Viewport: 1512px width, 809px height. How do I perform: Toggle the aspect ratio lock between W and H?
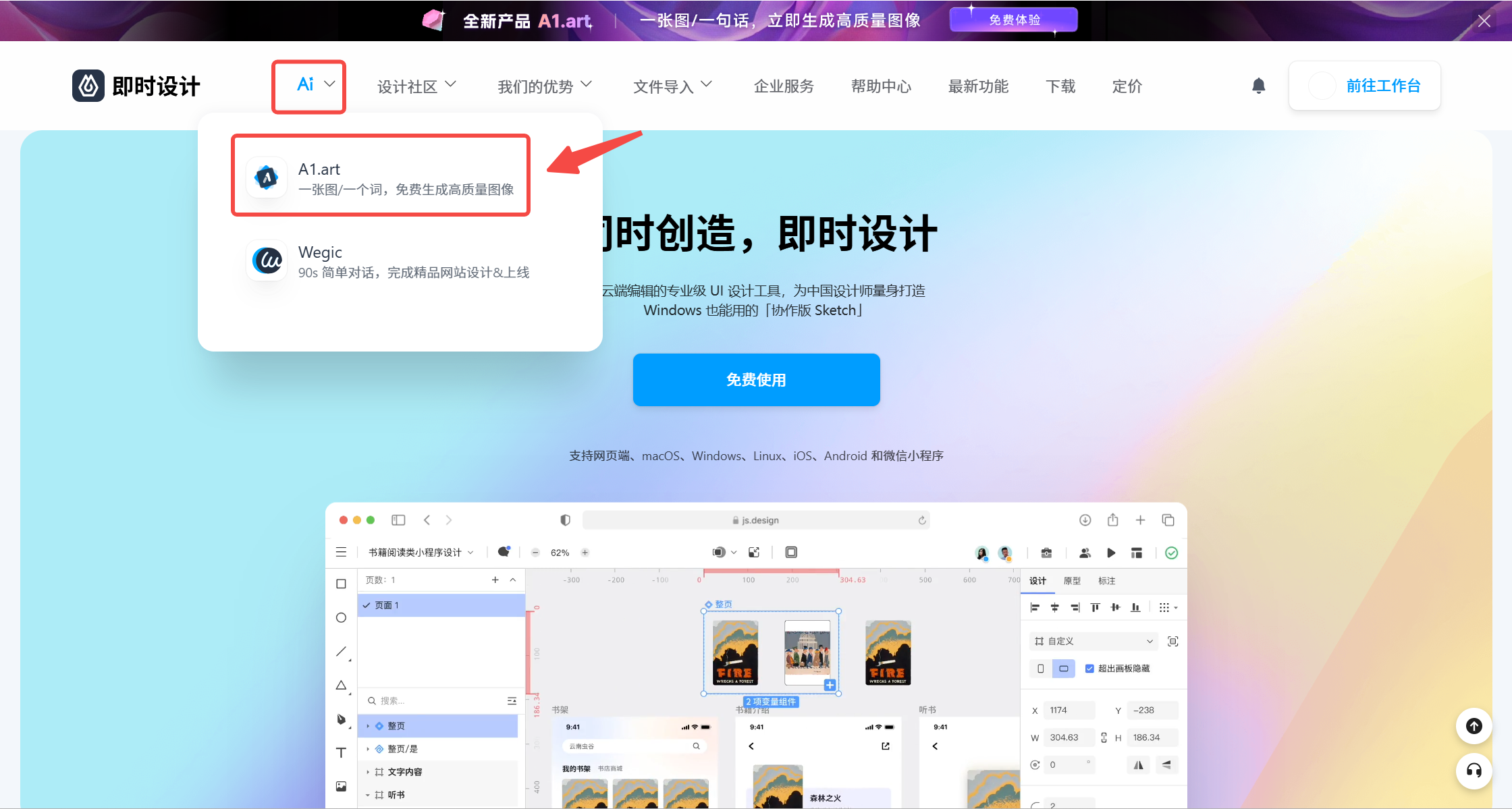click(1104, 737)
